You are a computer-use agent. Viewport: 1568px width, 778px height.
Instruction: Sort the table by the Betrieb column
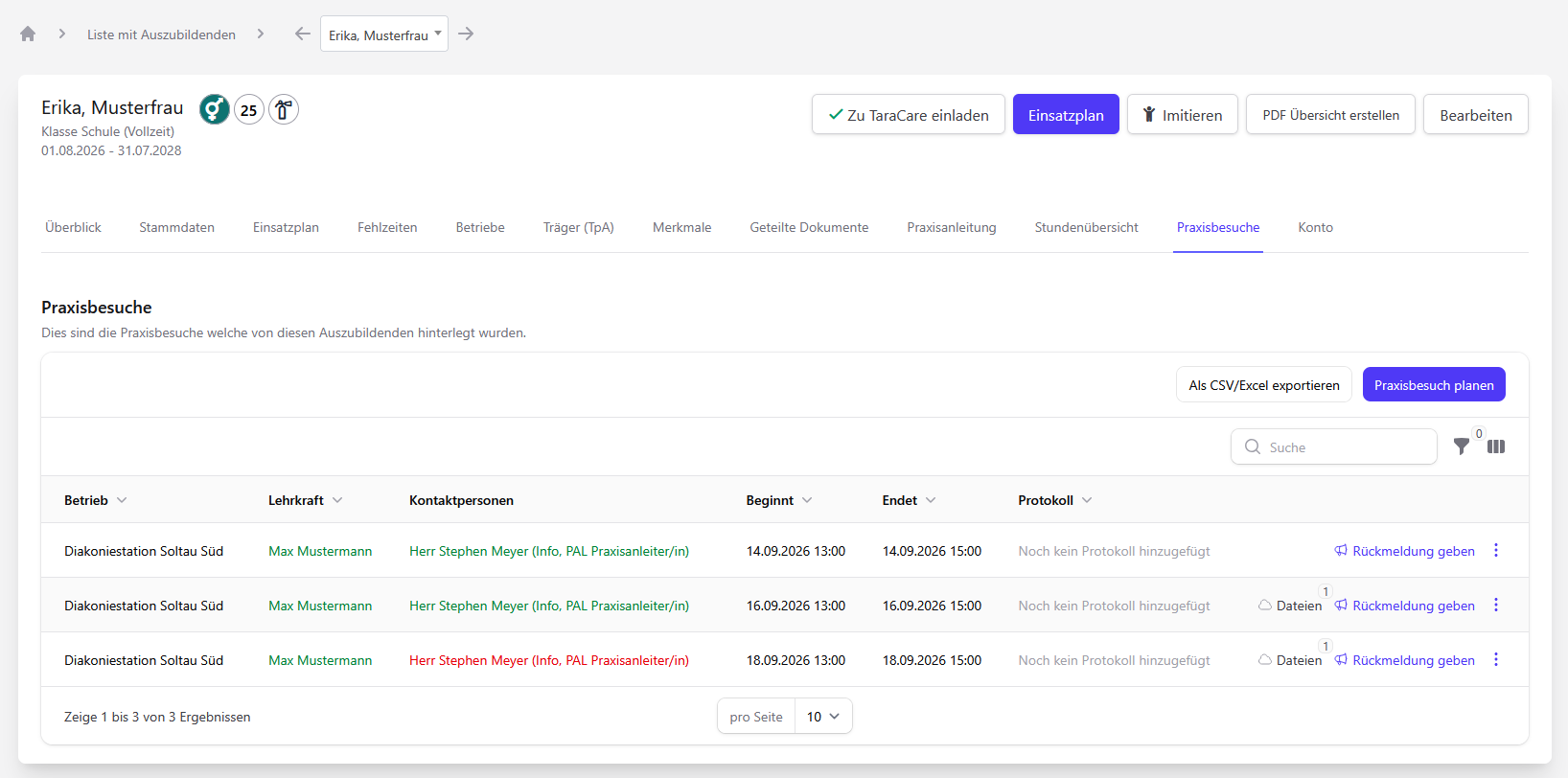click(x=96, y=500)
